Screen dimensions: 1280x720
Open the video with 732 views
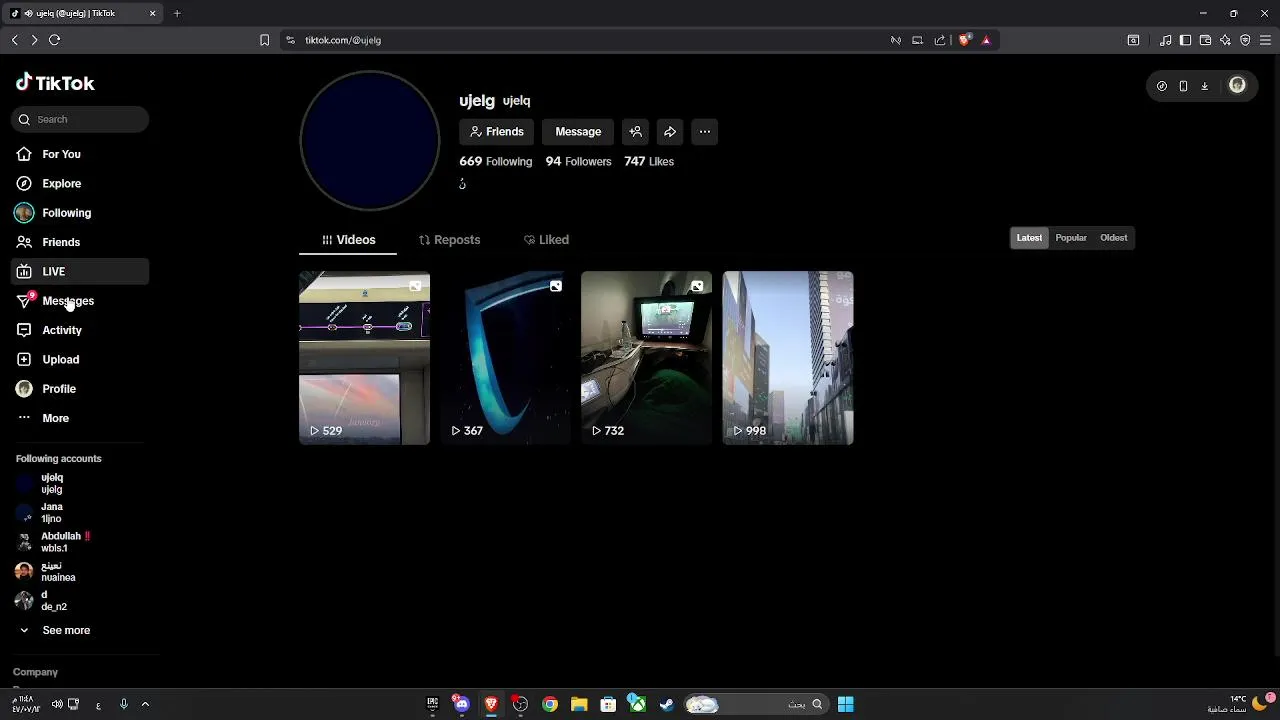pos(646,358)
